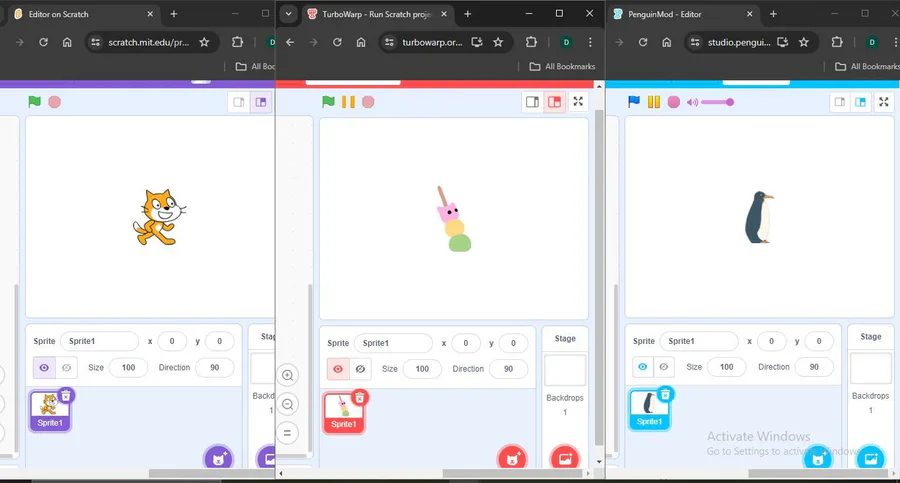900x483 pixels.
Task: Click the Direction field in Scratch
Action: (214, 368)
